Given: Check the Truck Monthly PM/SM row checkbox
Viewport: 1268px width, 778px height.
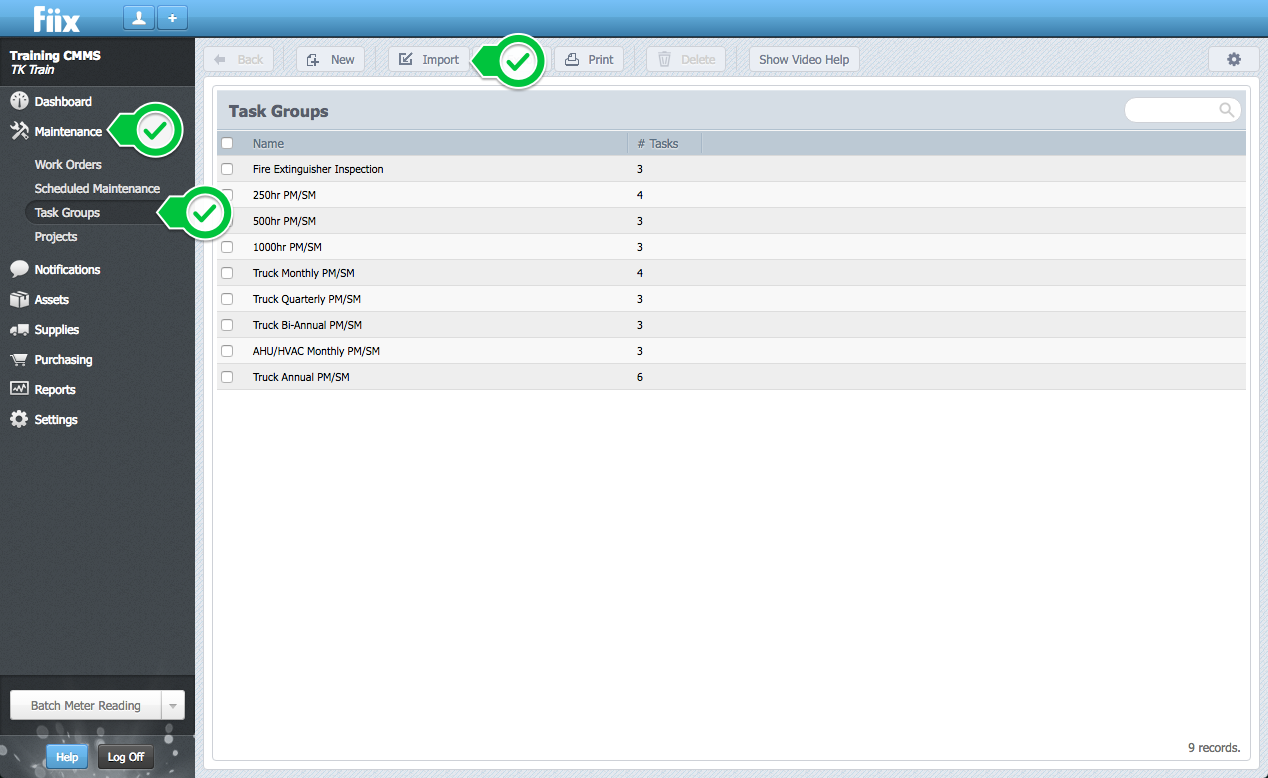Looking at the screenshot, I should (227, 273).
